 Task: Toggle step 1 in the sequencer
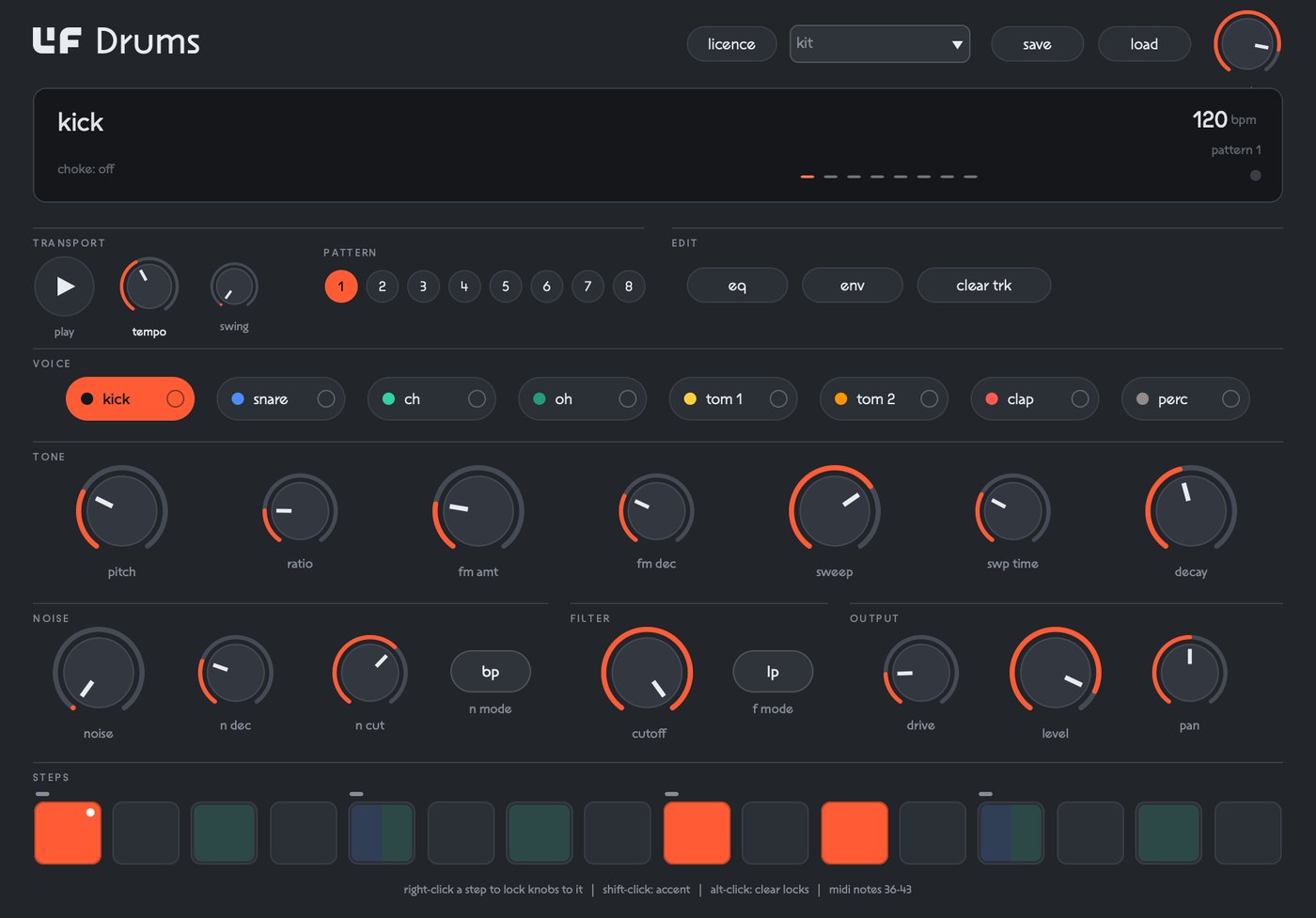pos(68,832)
